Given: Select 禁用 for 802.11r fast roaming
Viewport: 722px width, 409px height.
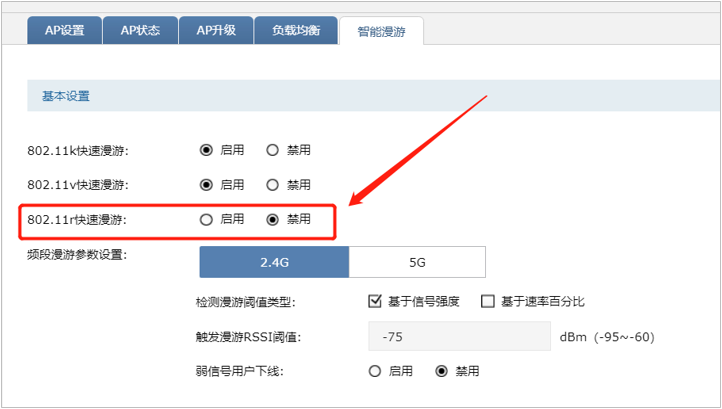Looking at the screenshot, I should click(273, 219).
